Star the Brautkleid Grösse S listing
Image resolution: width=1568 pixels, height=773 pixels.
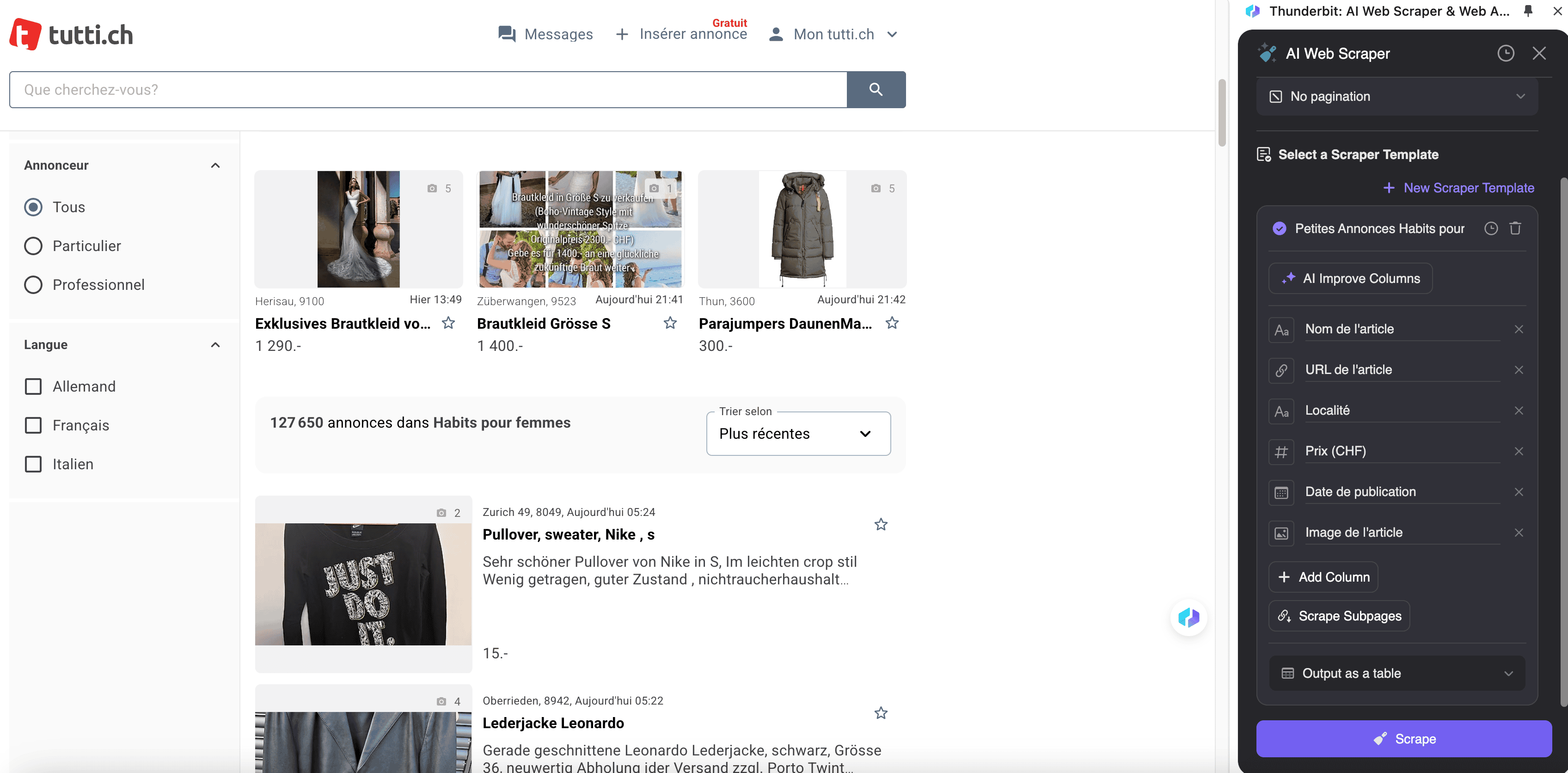pyautogui.click(x=670, y=323)
